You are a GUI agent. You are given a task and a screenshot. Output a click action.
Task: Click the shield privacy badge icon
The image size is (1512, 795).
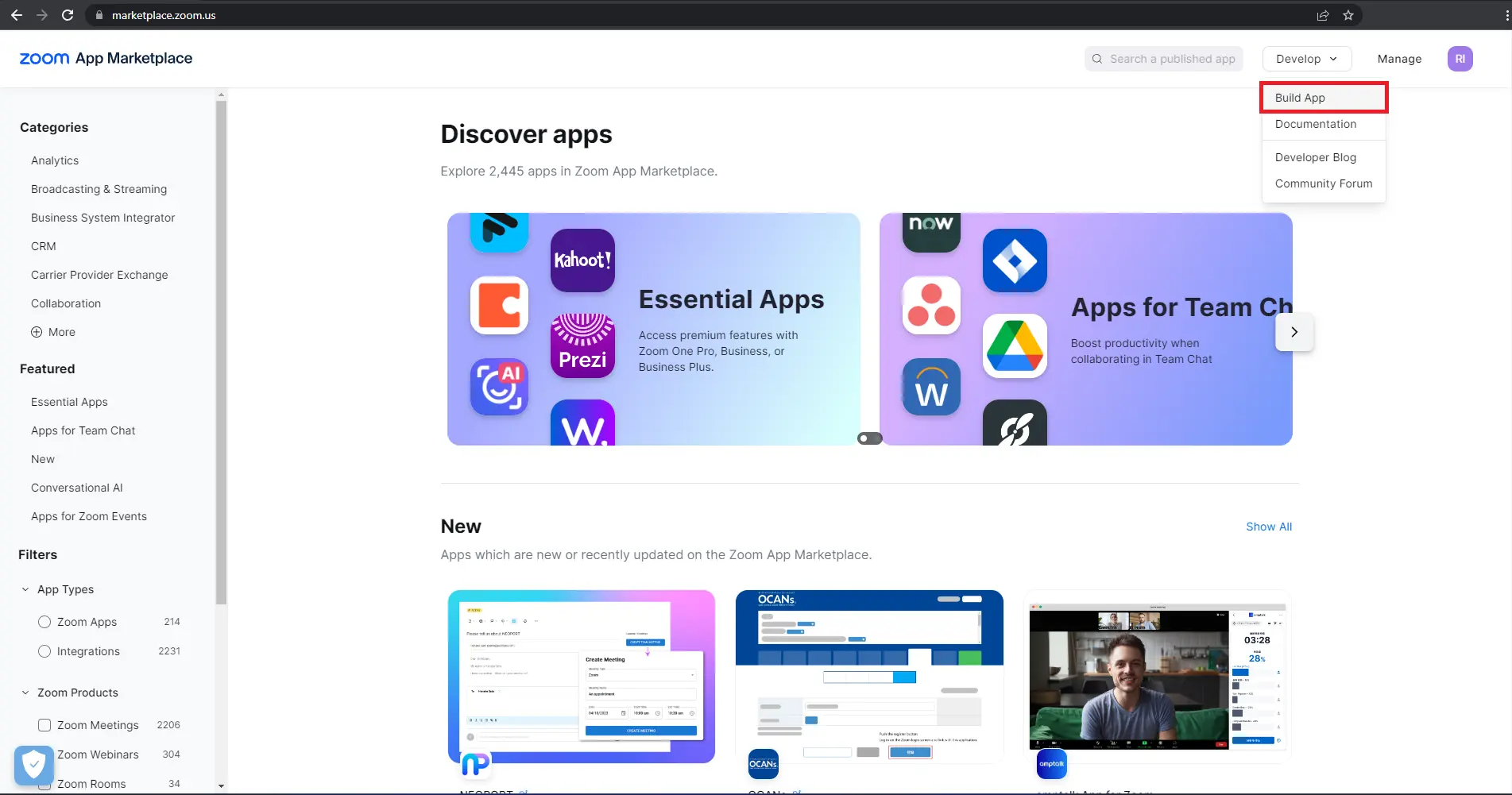[x=33, y=766]
